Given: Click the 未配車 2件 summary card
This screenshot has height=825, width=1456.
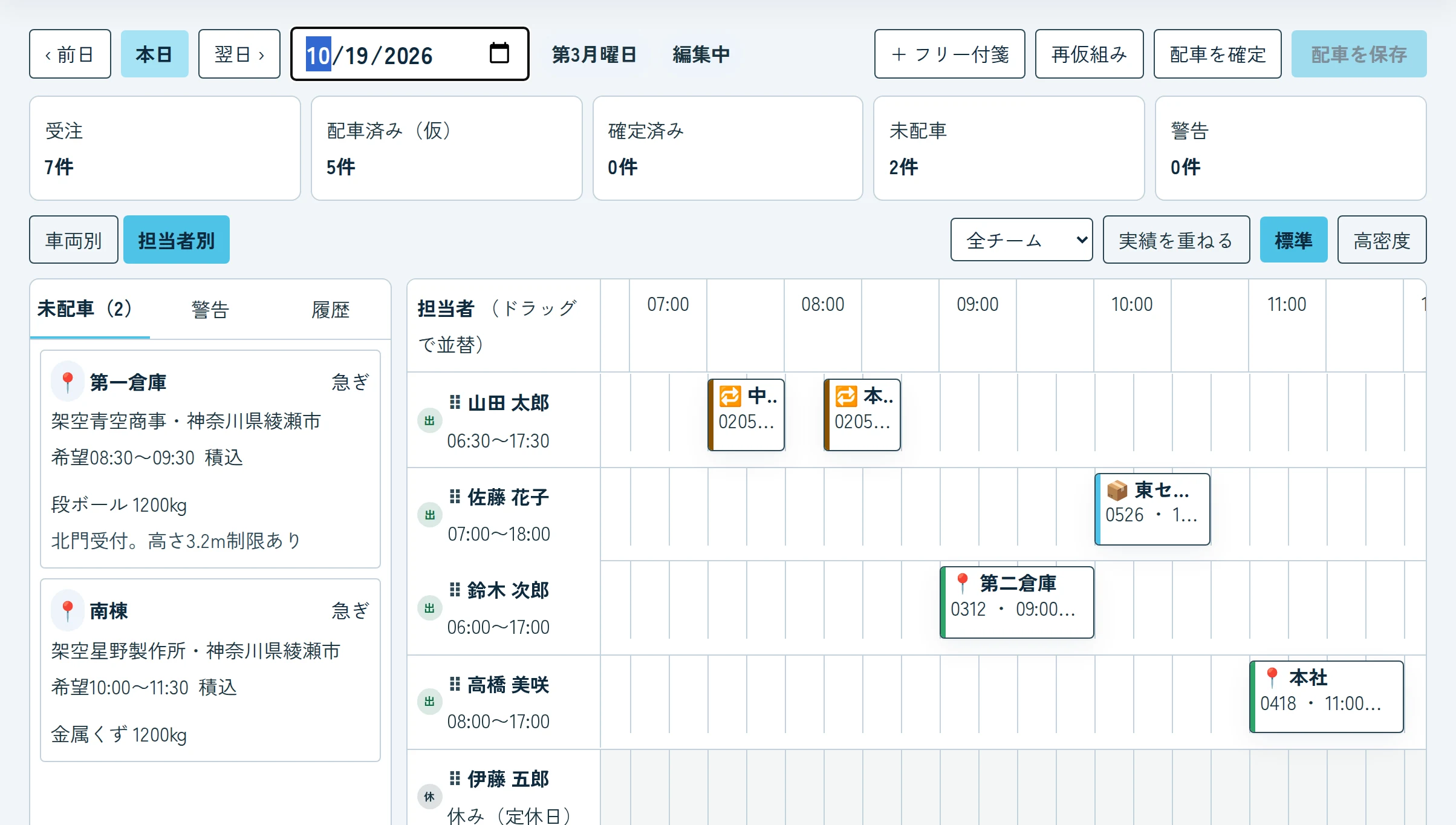Looking at the screenshot, I should 1009,148.
